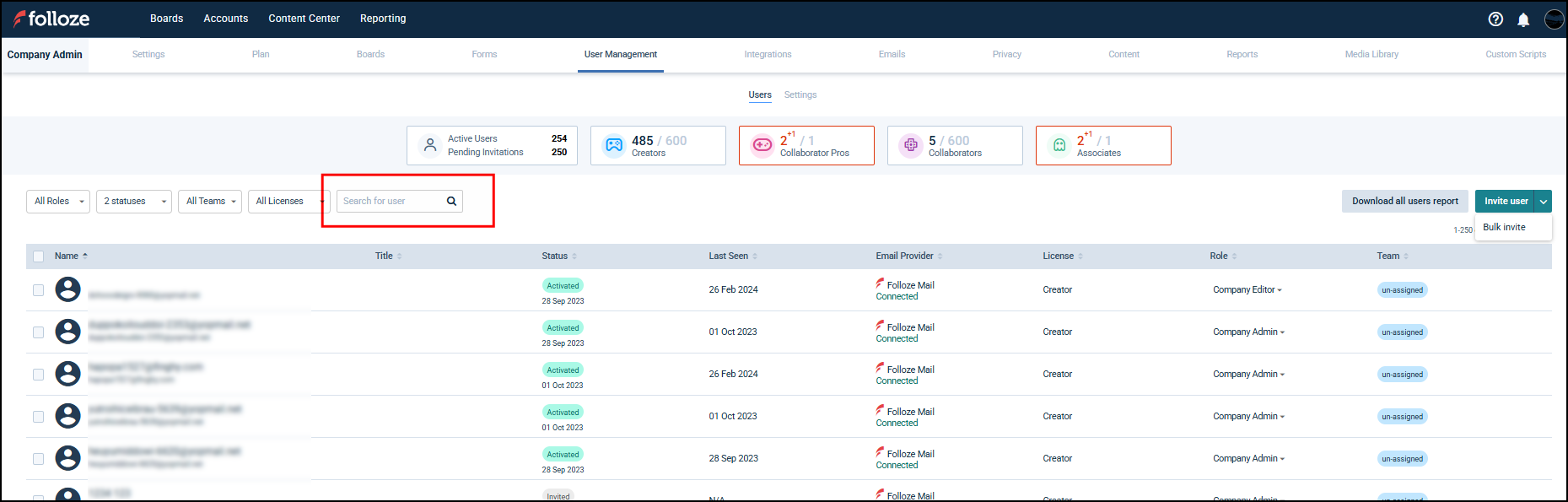1568x502 pixels.
Task: Click the Creators license icon
Action: (614, 145)
